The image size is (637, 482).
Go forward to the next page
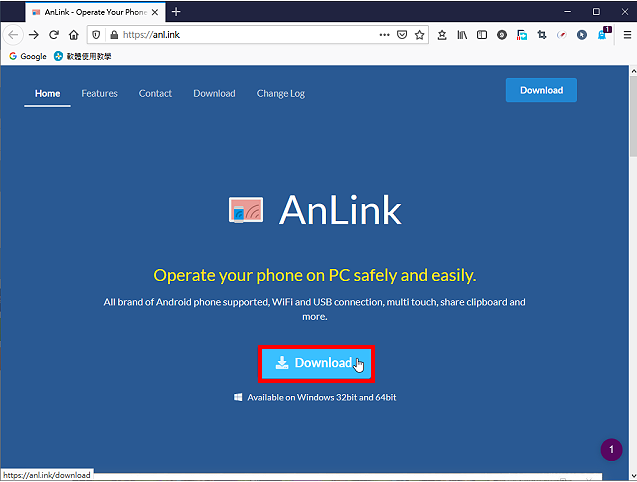click(x=34, y=35)
